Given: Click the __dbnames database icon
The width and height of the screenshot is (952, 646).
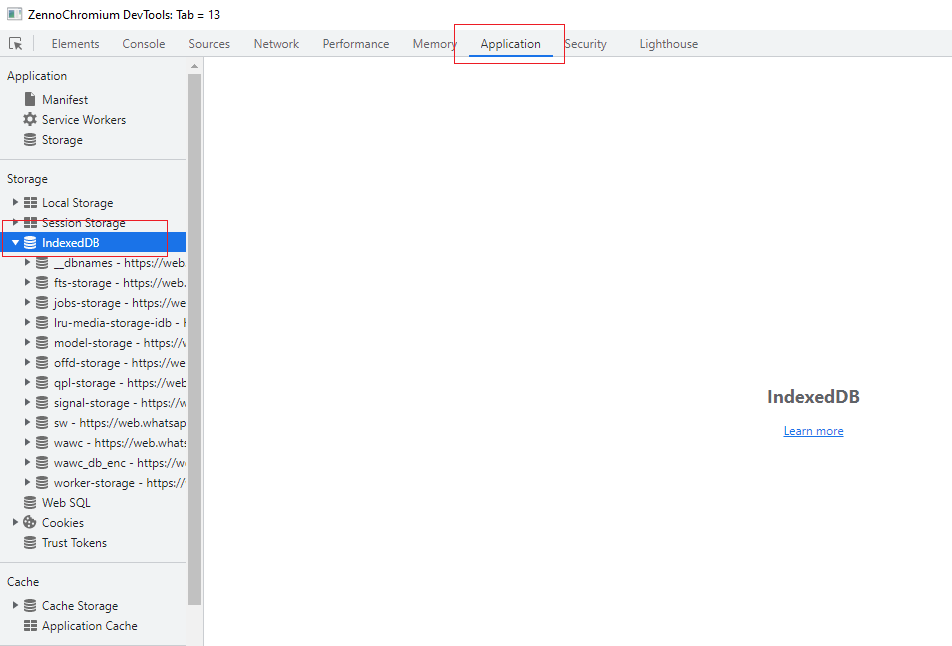Looking at the screenshot, I should [x=42, y=262].
